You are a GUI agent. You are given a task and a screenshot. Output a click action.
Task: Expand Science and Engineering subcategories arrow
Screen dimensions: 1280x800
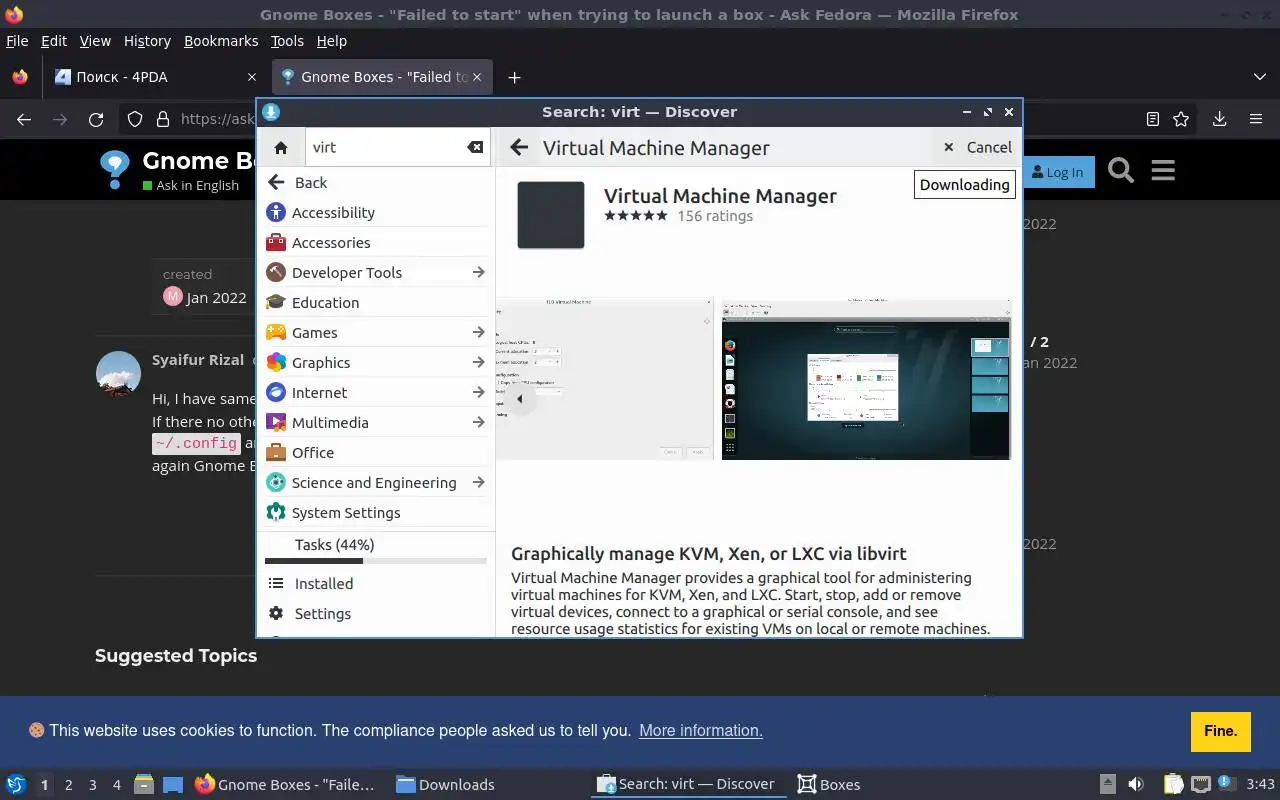point(478,482)
